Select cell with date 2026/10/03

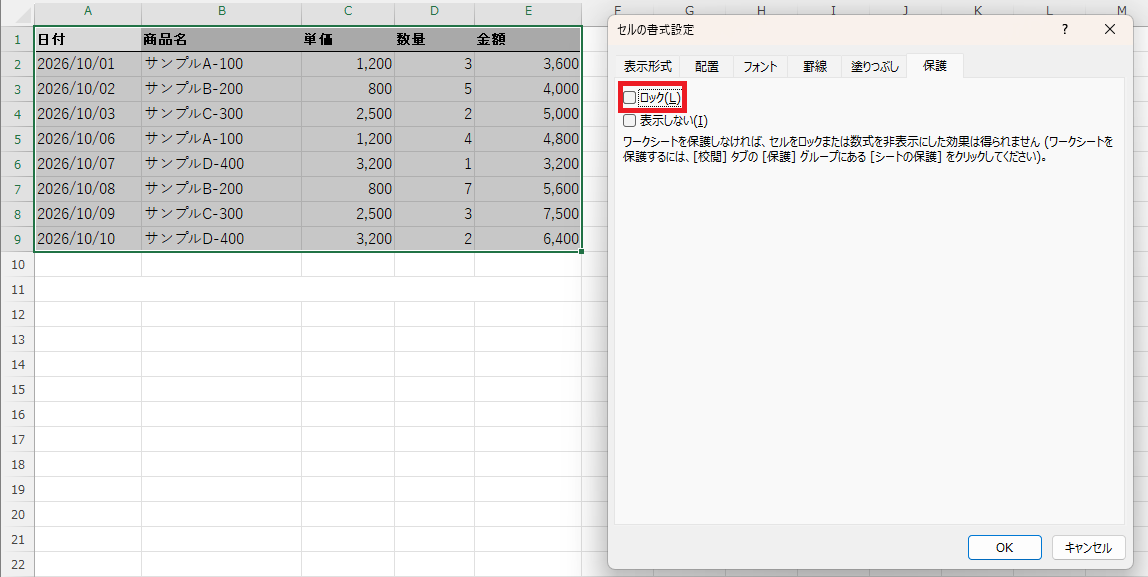pyautogui.click(x=88, y=114)
